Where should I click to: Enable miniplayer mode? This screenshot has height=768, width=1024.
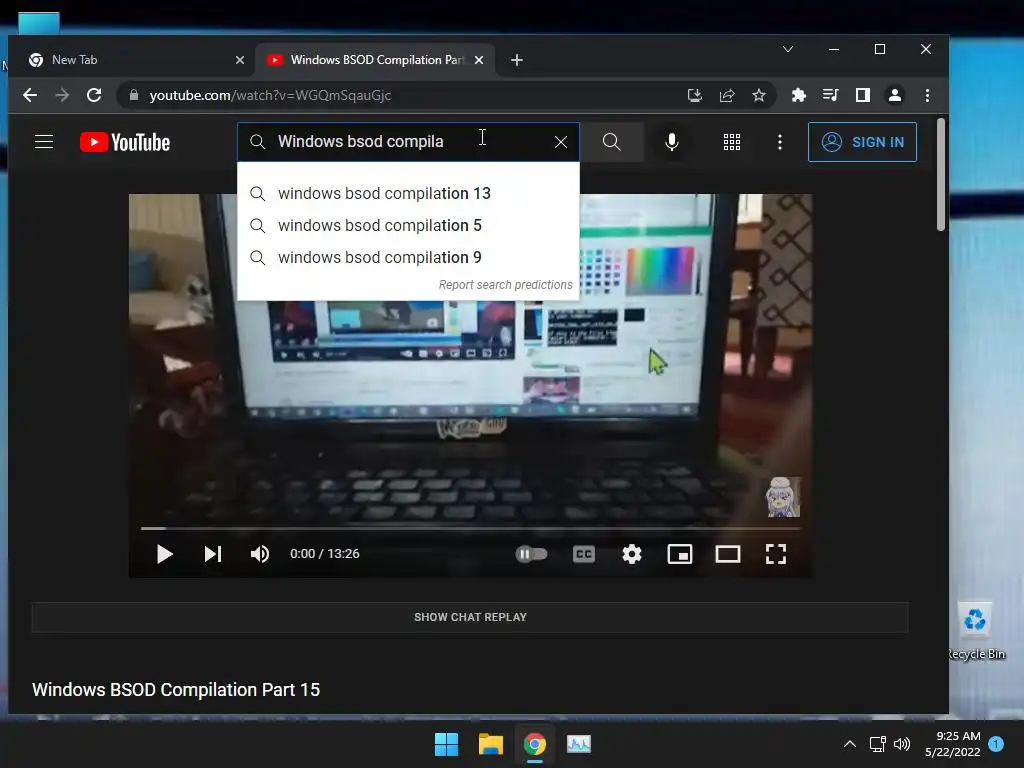tap(680, 554)
